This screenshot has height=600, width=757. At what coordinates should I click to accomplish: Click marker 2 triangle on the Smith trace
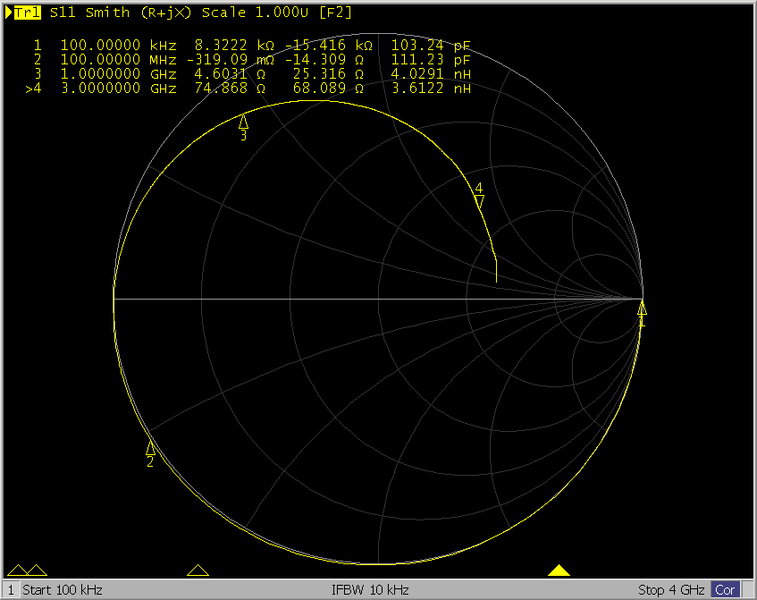151,447
